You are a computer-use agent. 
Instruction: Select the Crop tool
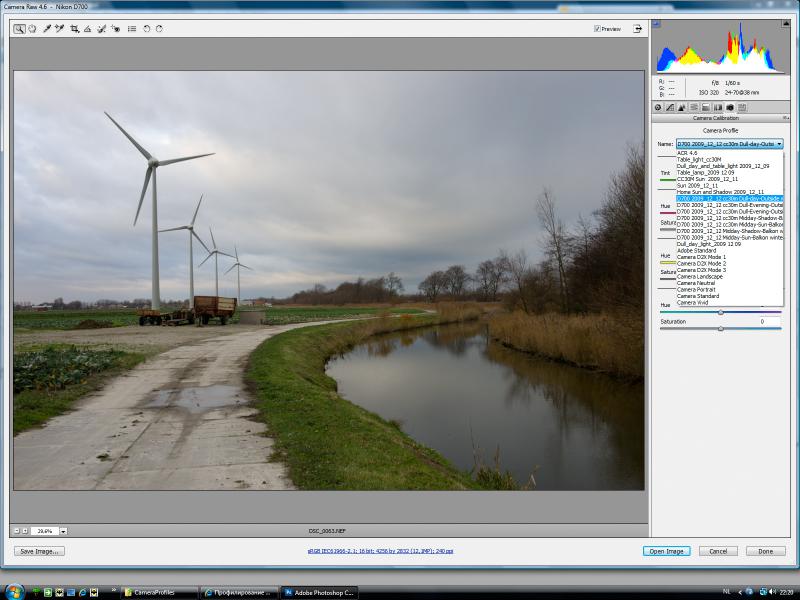[x=74, y=29]
